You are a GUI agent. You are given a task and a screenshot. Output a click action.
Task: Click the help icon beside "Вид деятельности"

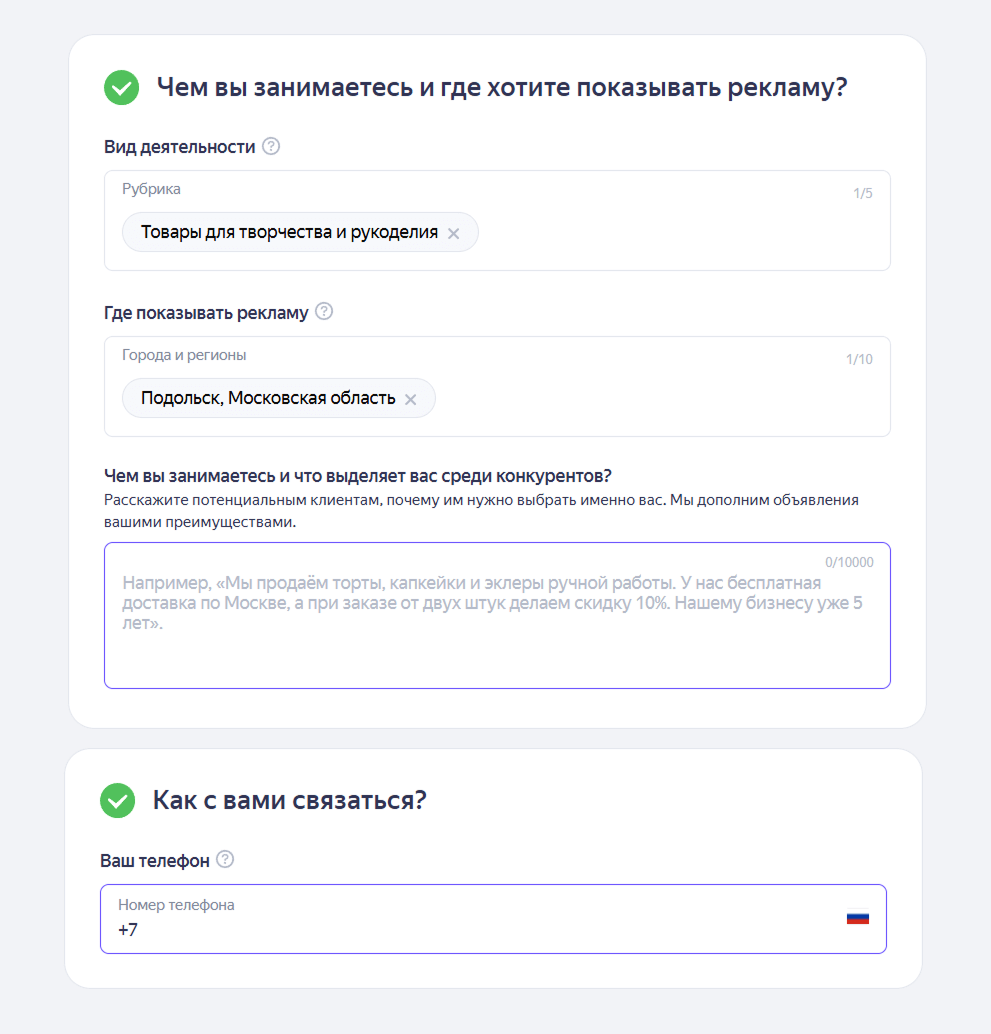tap(271, 147)
